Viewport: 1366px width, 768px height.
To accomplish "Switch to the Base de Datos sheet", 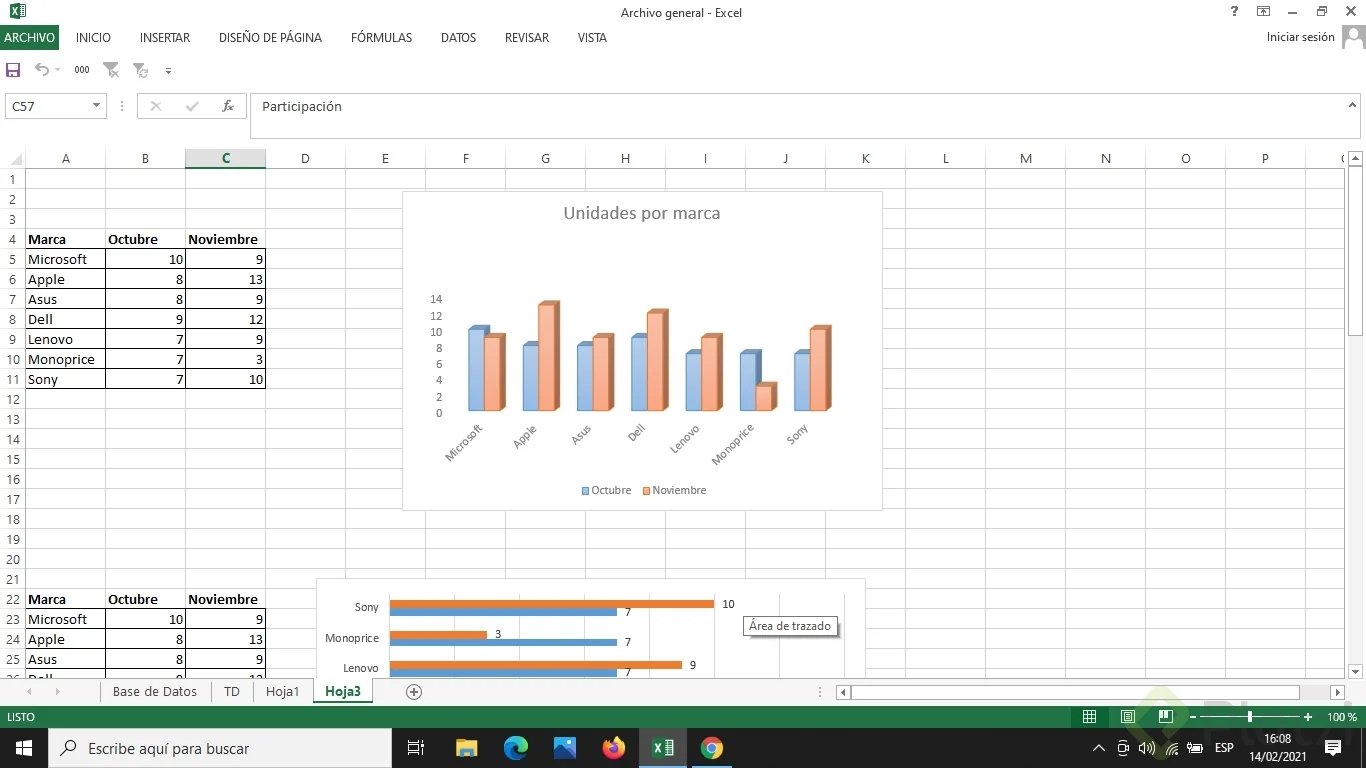I will tap(155, 692).
